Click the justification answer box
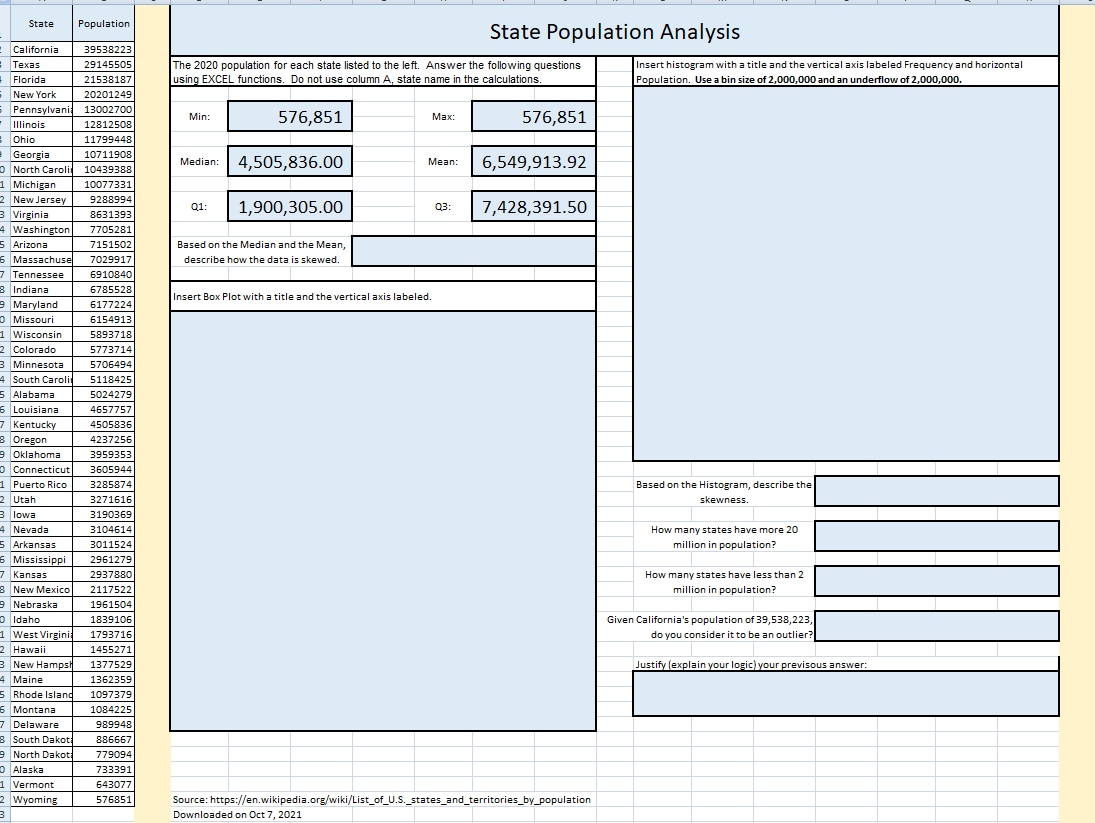This screenshot has width=1095, height=823. (x=846, y=693)
